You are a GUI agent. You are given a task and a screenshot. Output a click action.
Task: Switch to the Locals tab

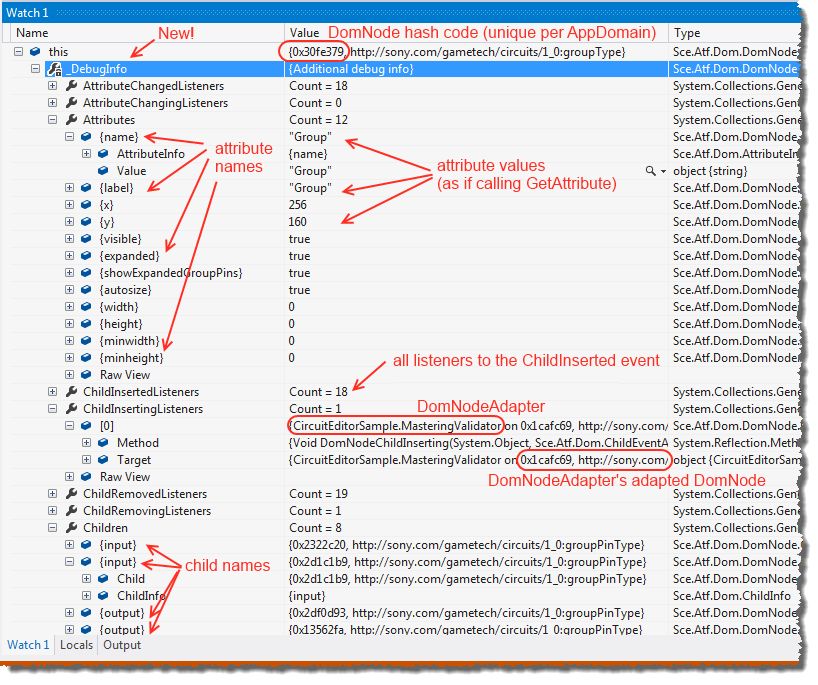[76, 645]
